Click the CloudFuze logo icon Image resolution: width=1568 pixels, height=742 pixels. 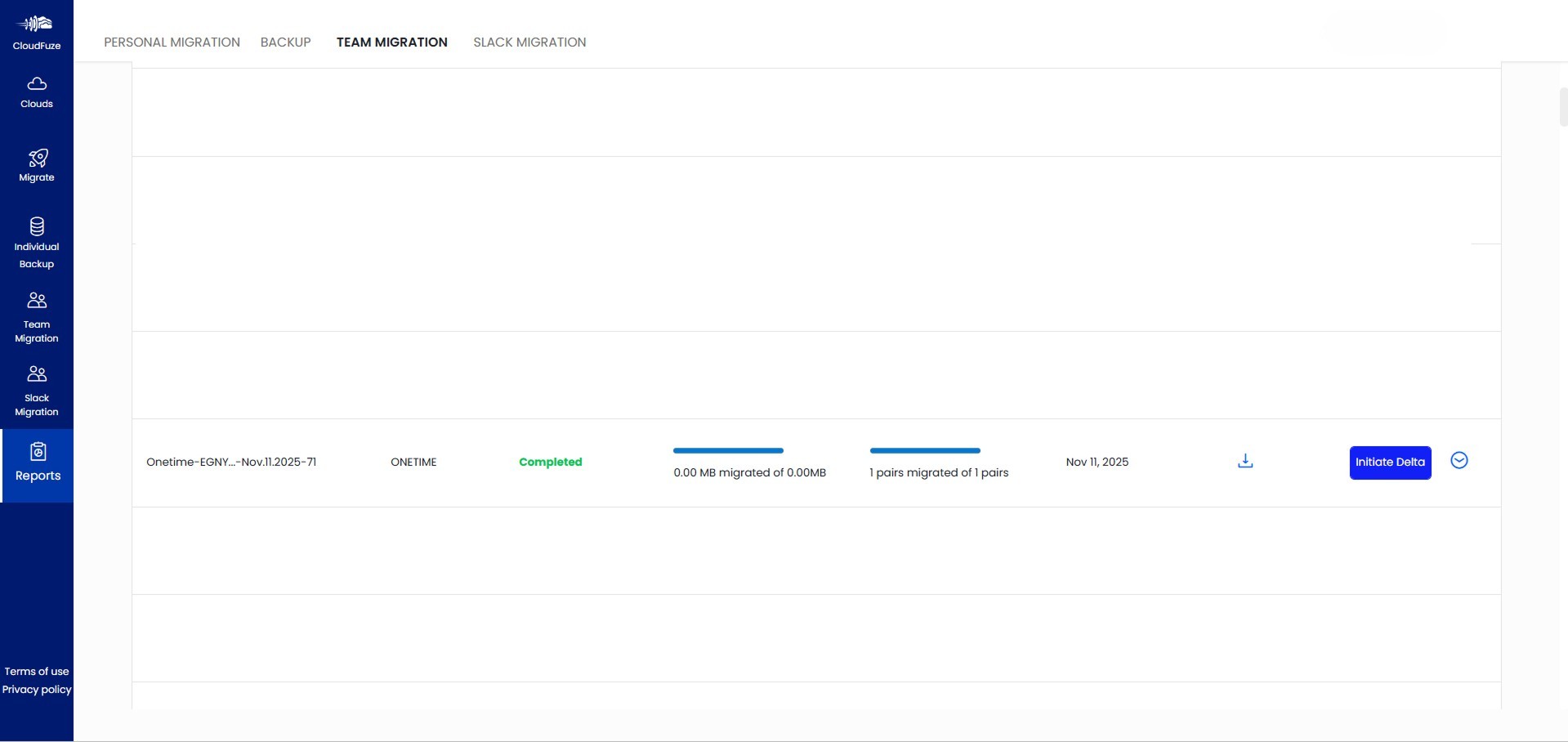[36, 24]
